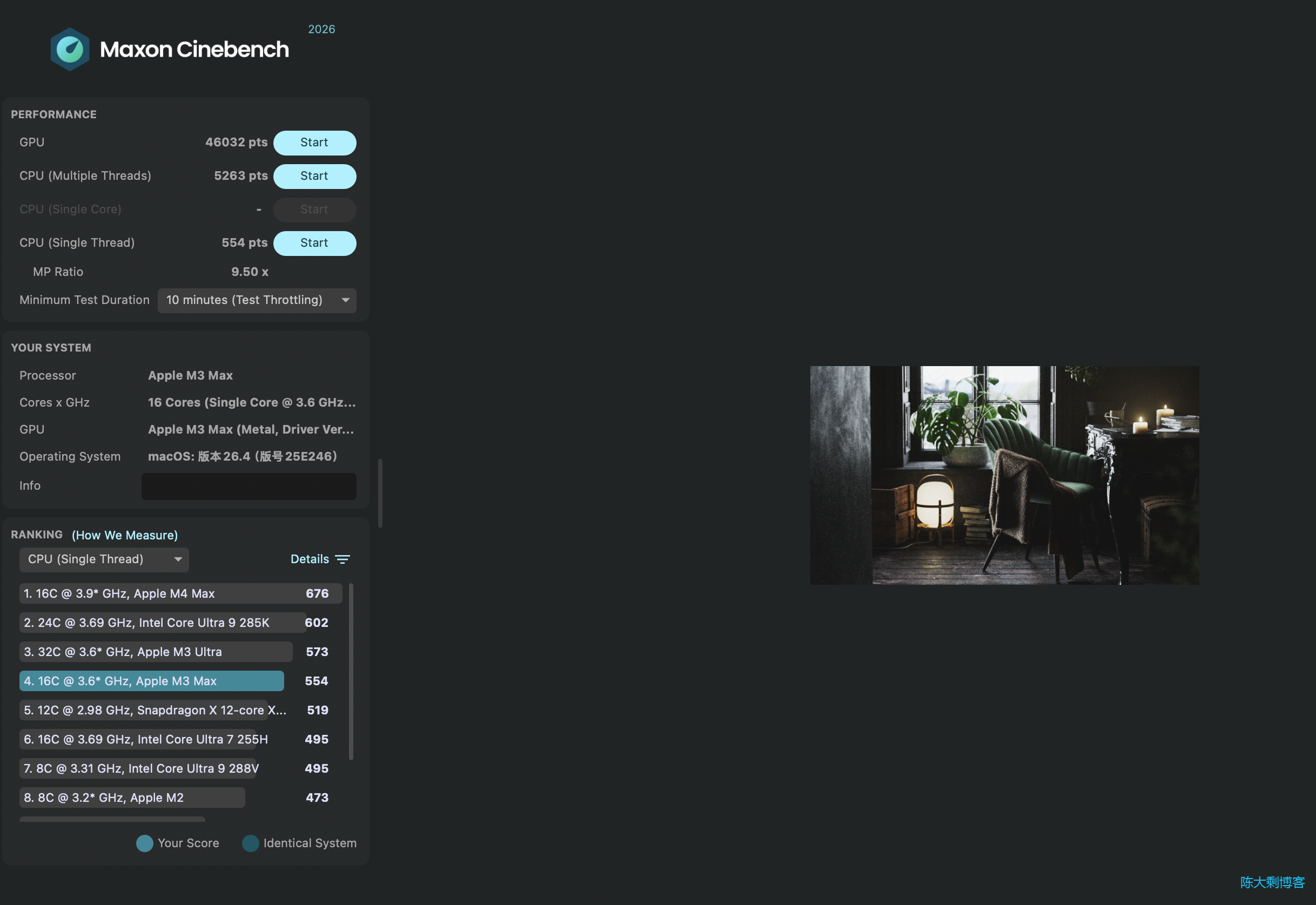This screenshot has width=1316, height=905.
Task: Click the 676 score in the ranking list
Action: [317, 593]
